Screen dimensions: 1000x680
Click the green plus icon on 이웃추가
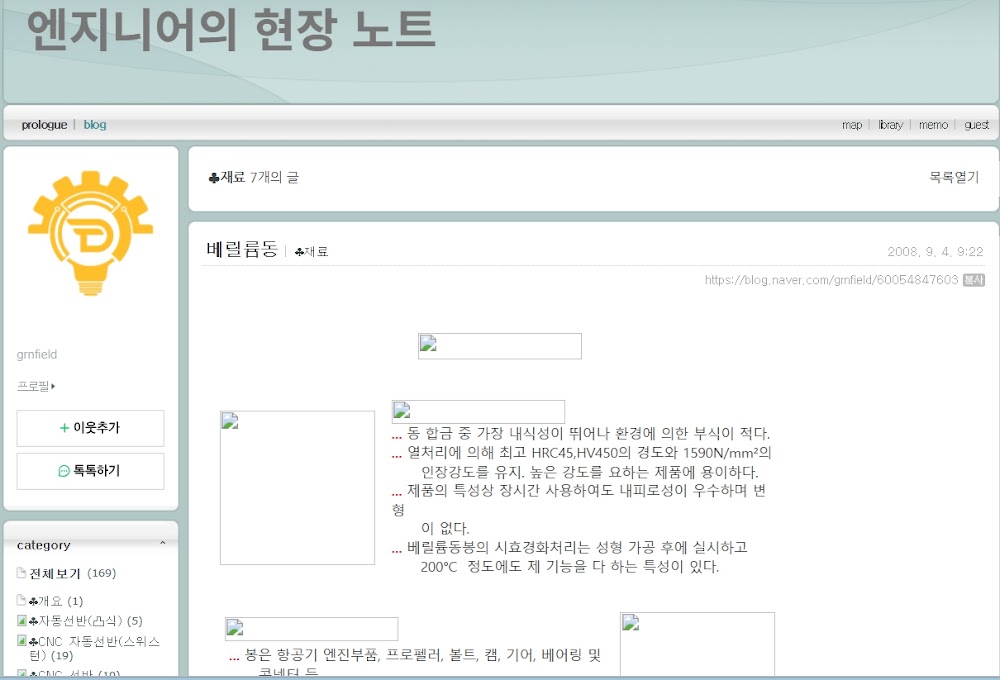(x=64, y=428)
